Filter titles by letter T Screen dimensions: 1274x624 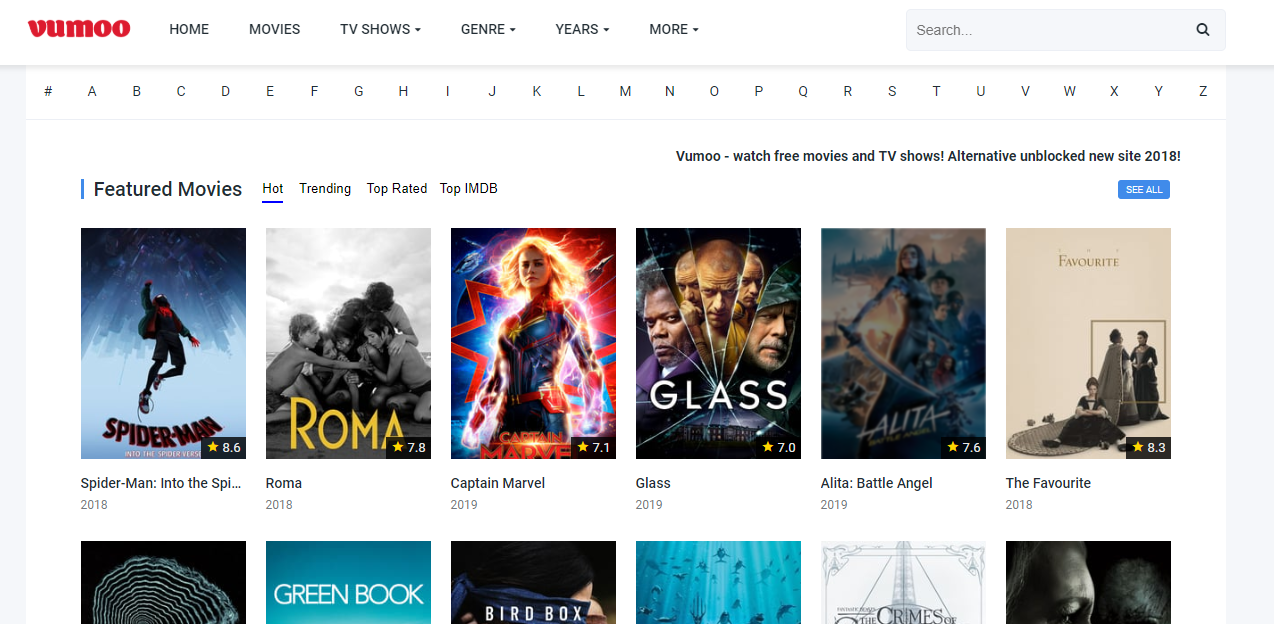click(x=937, y=91)
